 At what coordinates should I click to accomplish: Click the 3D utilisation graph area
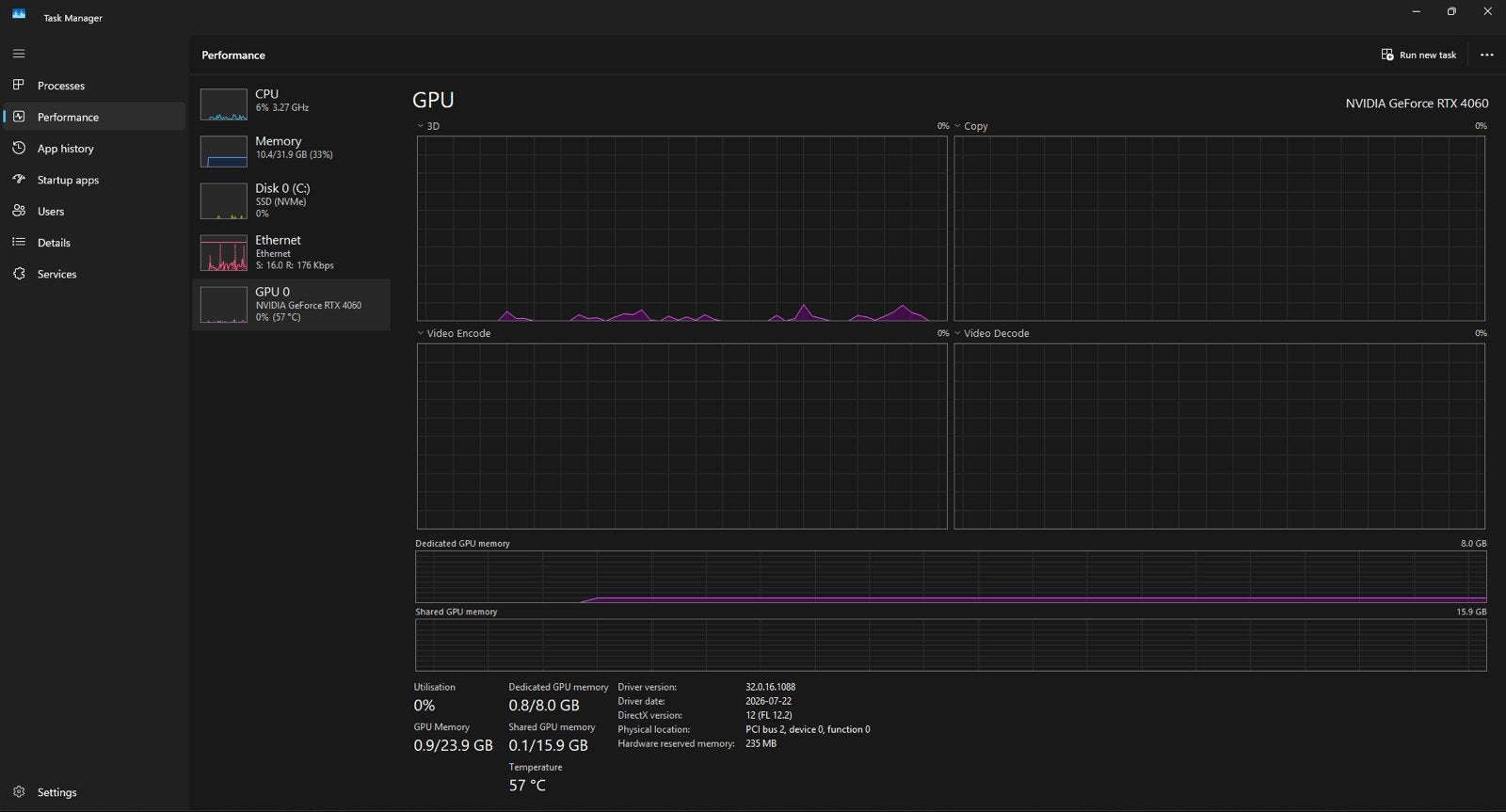click(x=681, y=229)
